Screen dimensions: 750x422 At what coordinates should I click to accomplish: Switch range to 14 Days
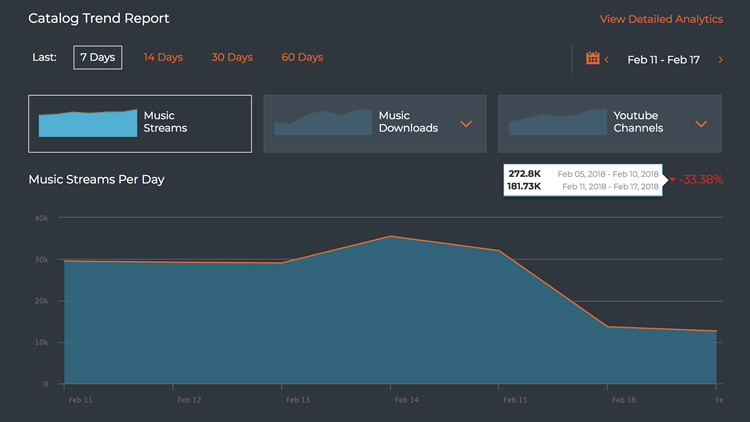tap(163, 57)
